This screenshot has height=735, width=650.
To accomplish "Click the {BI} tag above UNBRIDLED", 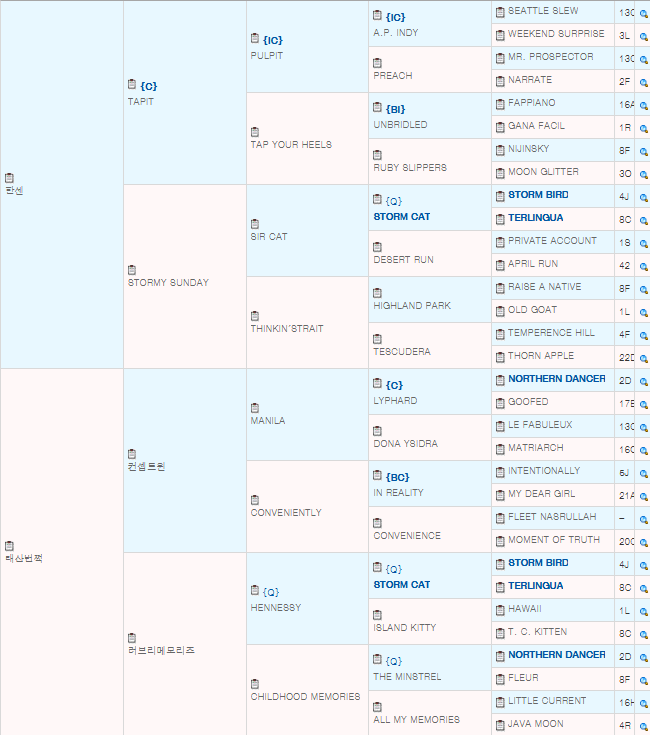I will pyautogui.click(x=396, y=109).
